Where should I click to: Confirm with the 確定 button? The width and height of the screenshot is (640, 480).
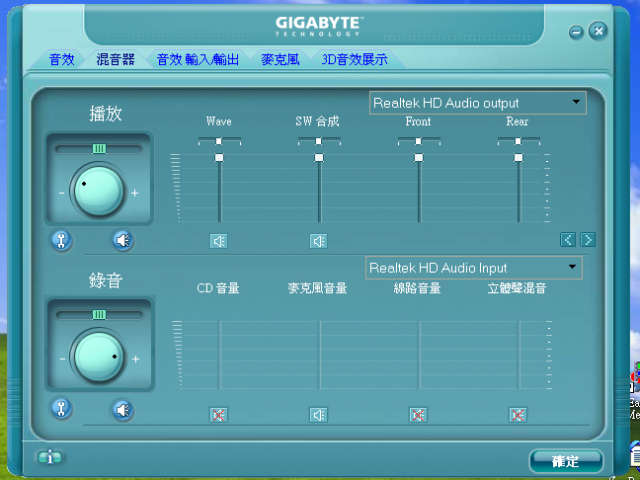pos(566,461)
